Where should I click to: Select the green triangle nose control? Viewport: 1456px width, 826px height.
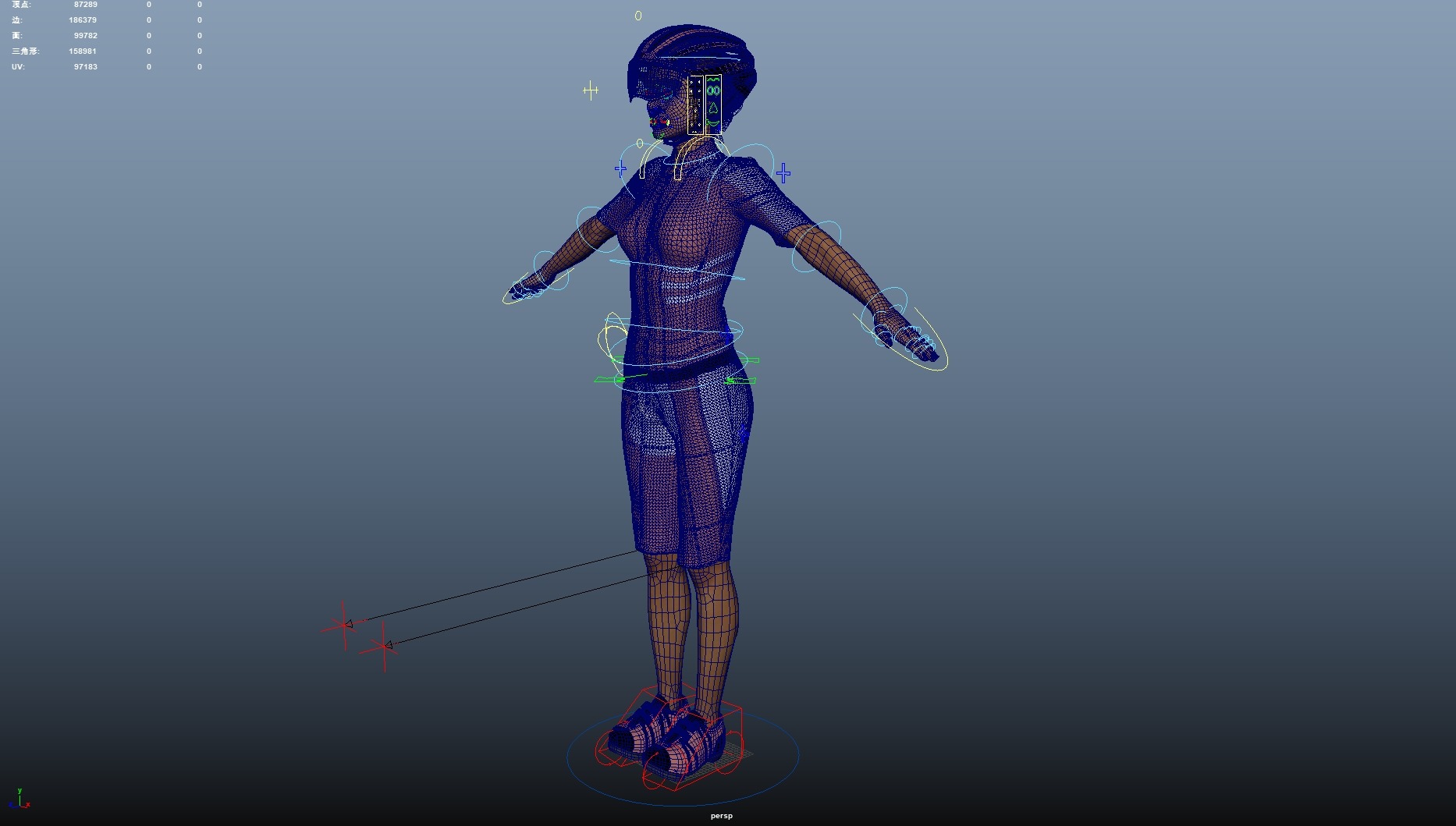click(x=713, y=108)
